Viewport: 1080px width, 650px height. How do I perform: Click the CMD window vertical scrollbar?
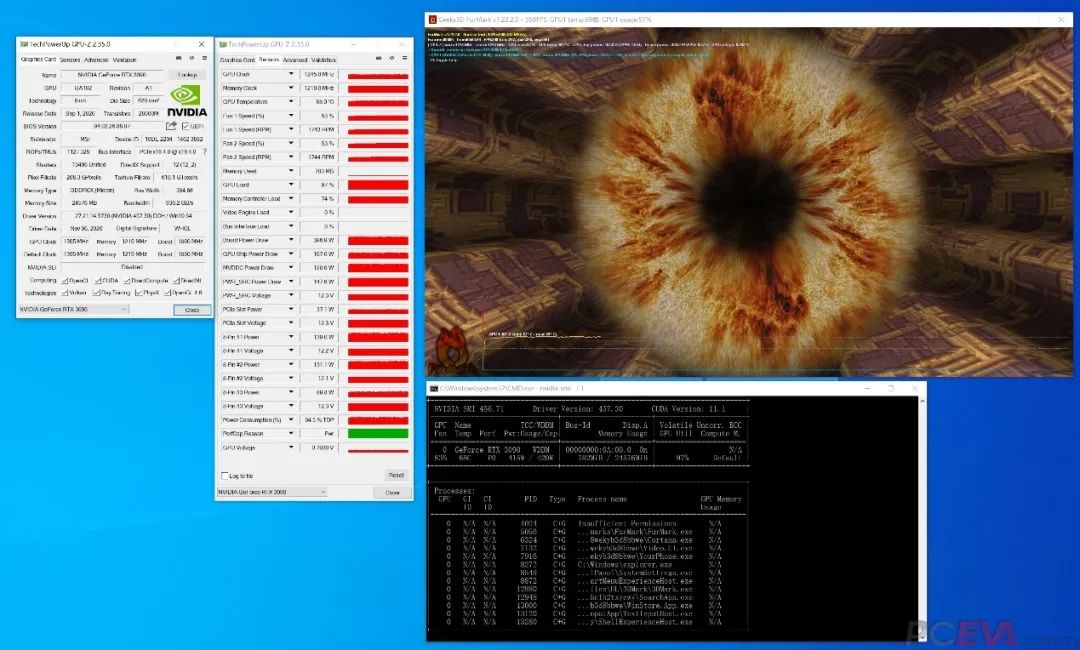922,518
